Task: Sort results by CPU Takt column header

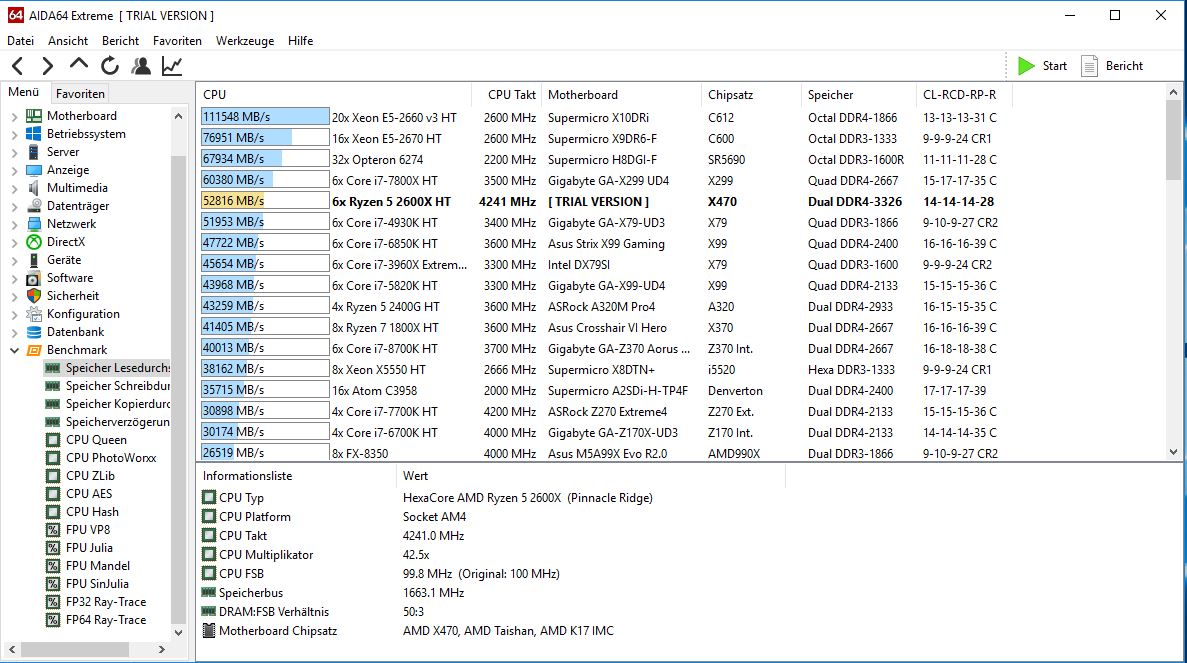Action: pos(506,95)
